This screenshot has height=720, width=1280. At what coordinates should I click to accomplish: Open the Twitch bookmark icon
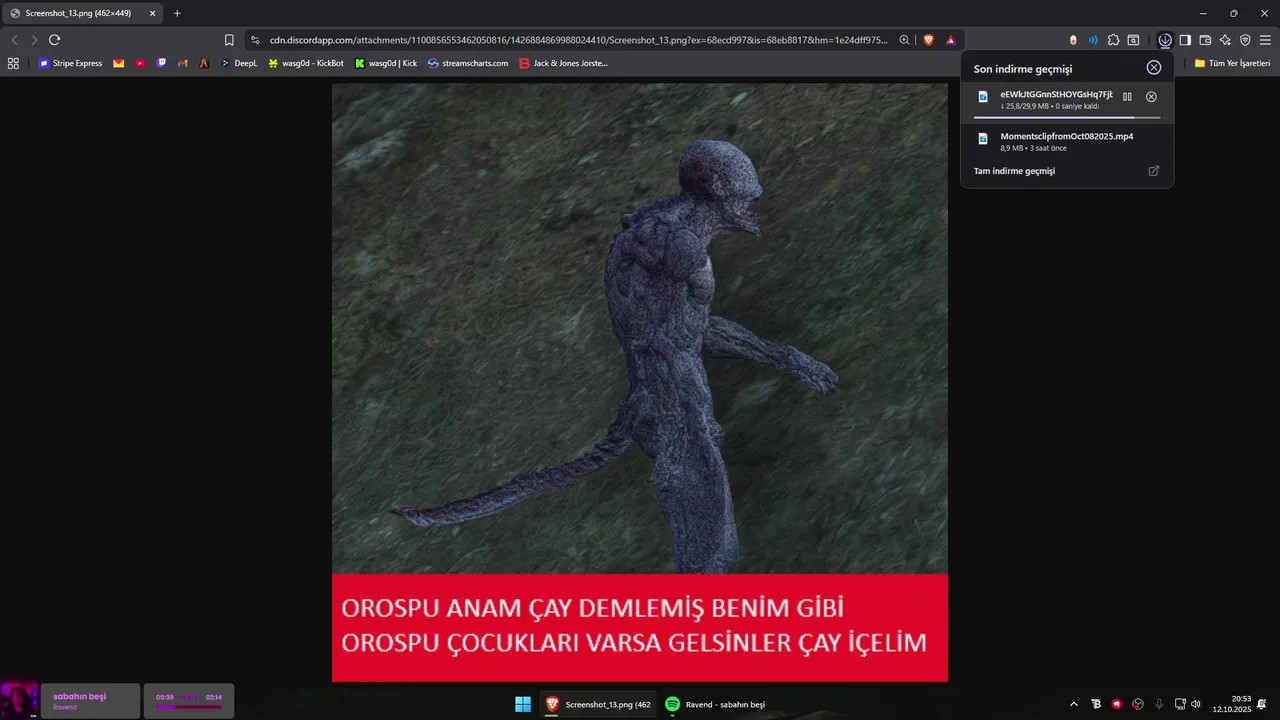tap(161, 63)
